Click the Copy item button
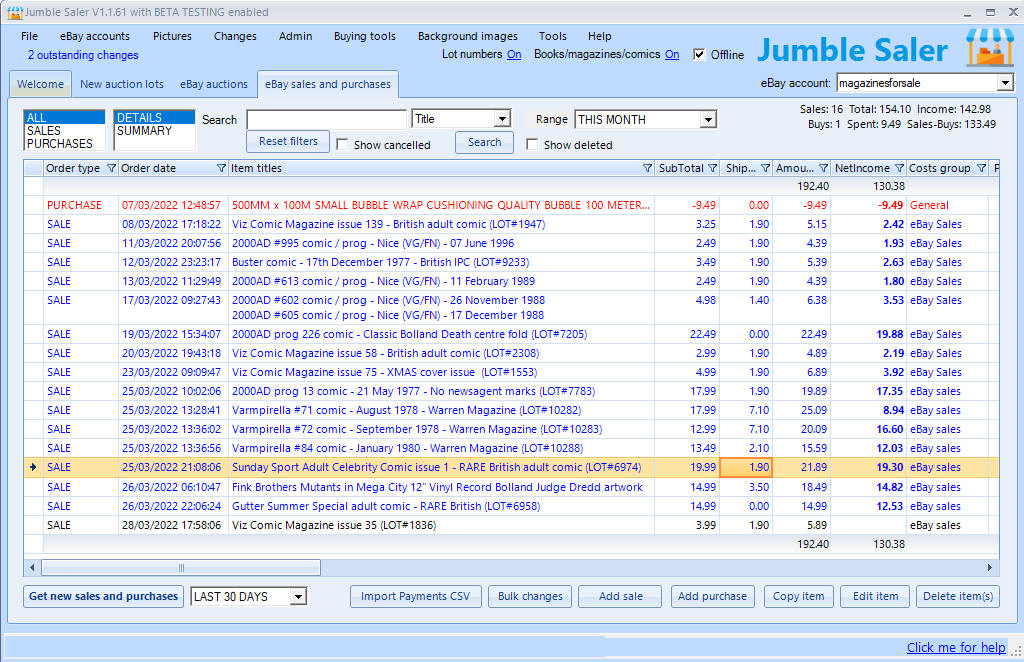This screenshot has height=662, width=1024. (x=799, y=596)
